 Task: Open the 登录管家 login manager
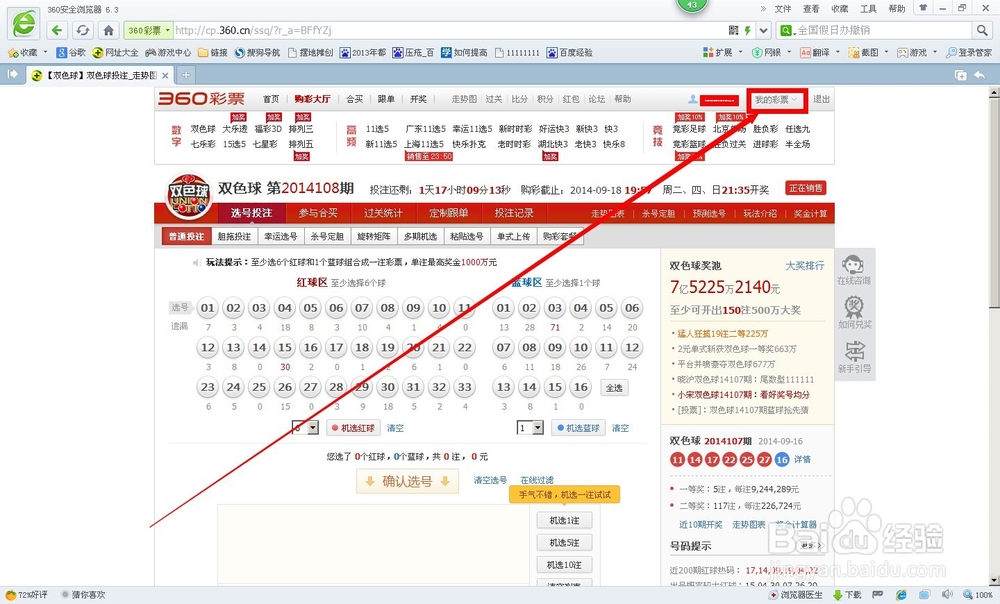(969, 52)
